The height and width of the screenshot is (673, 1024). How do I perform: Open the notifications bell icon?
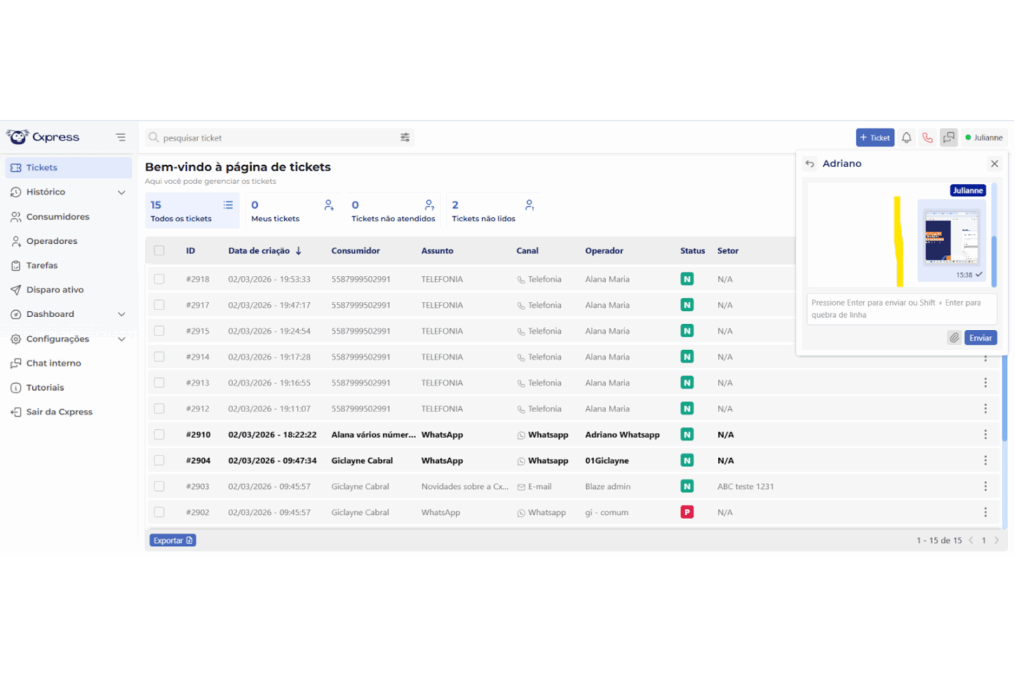coord(906,138)
